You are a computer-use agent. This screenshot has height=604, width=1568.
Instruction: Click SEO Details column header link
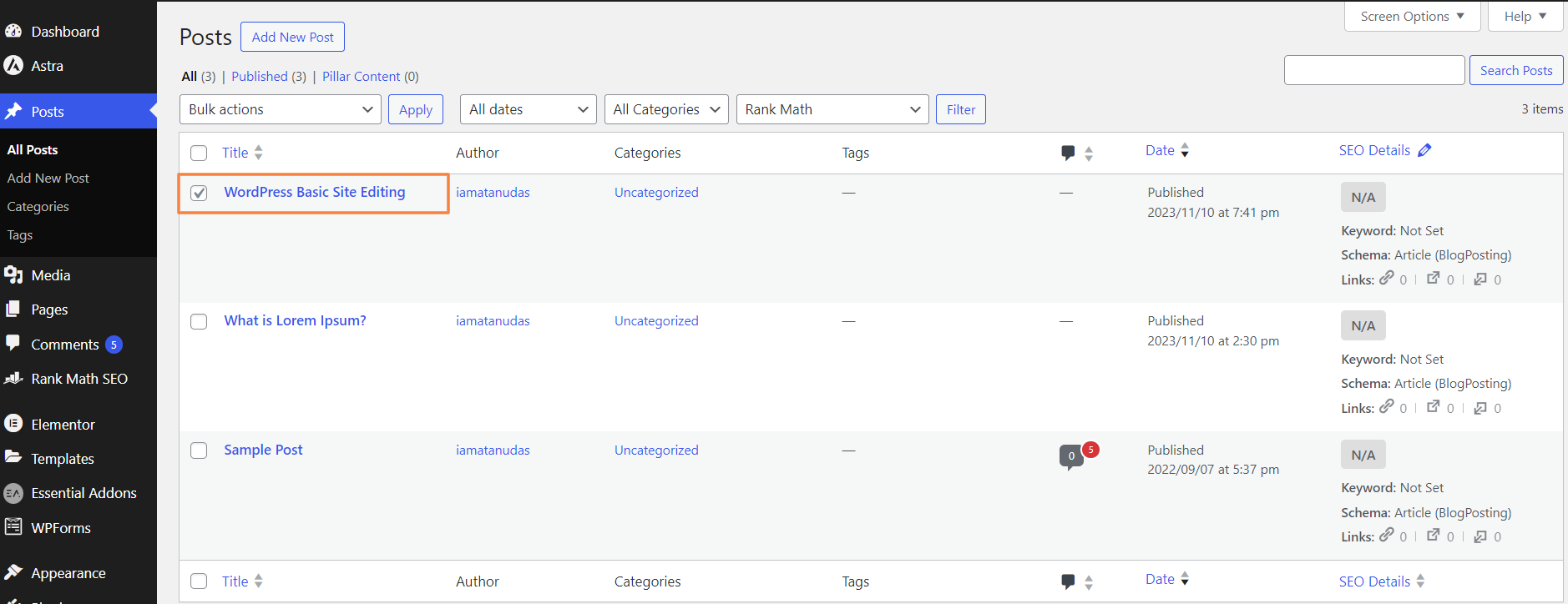point(1374,150)
